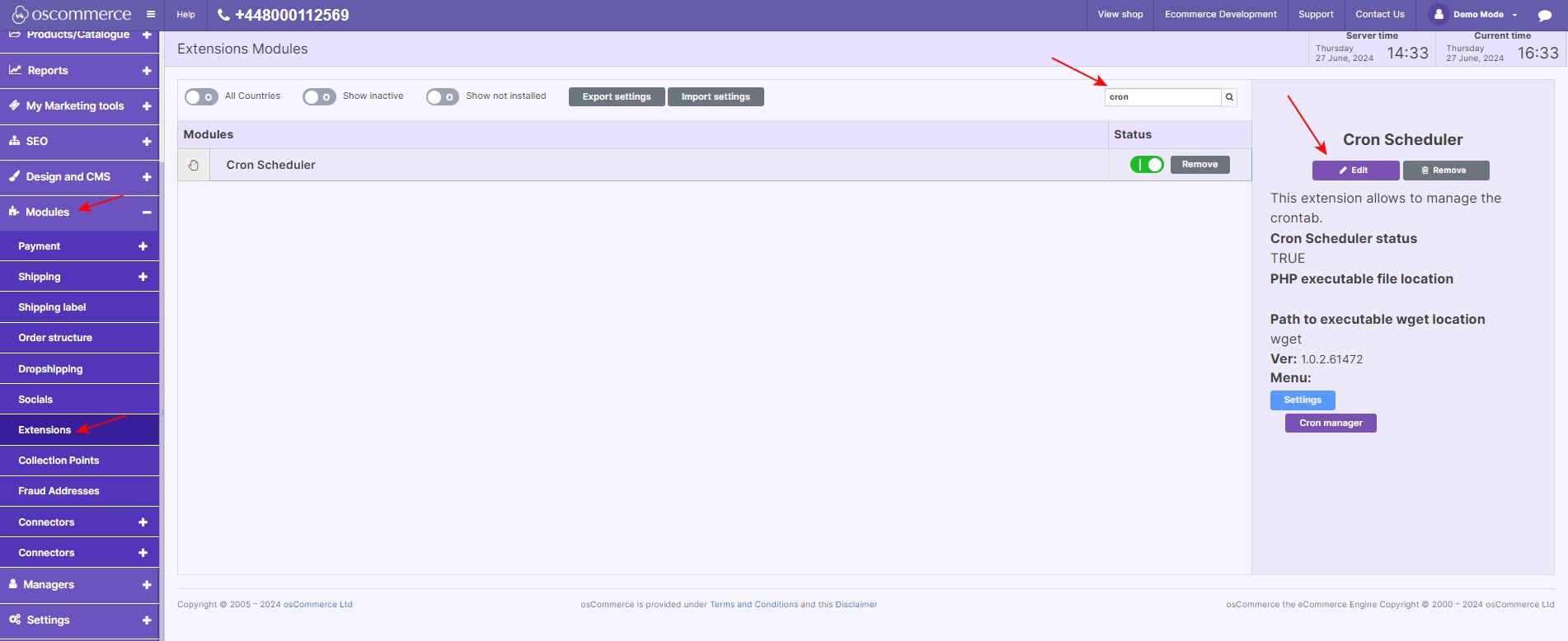The image size is (1568, 641).
Task: Enable the Show inactive switch
Action: tap(319, 97)
